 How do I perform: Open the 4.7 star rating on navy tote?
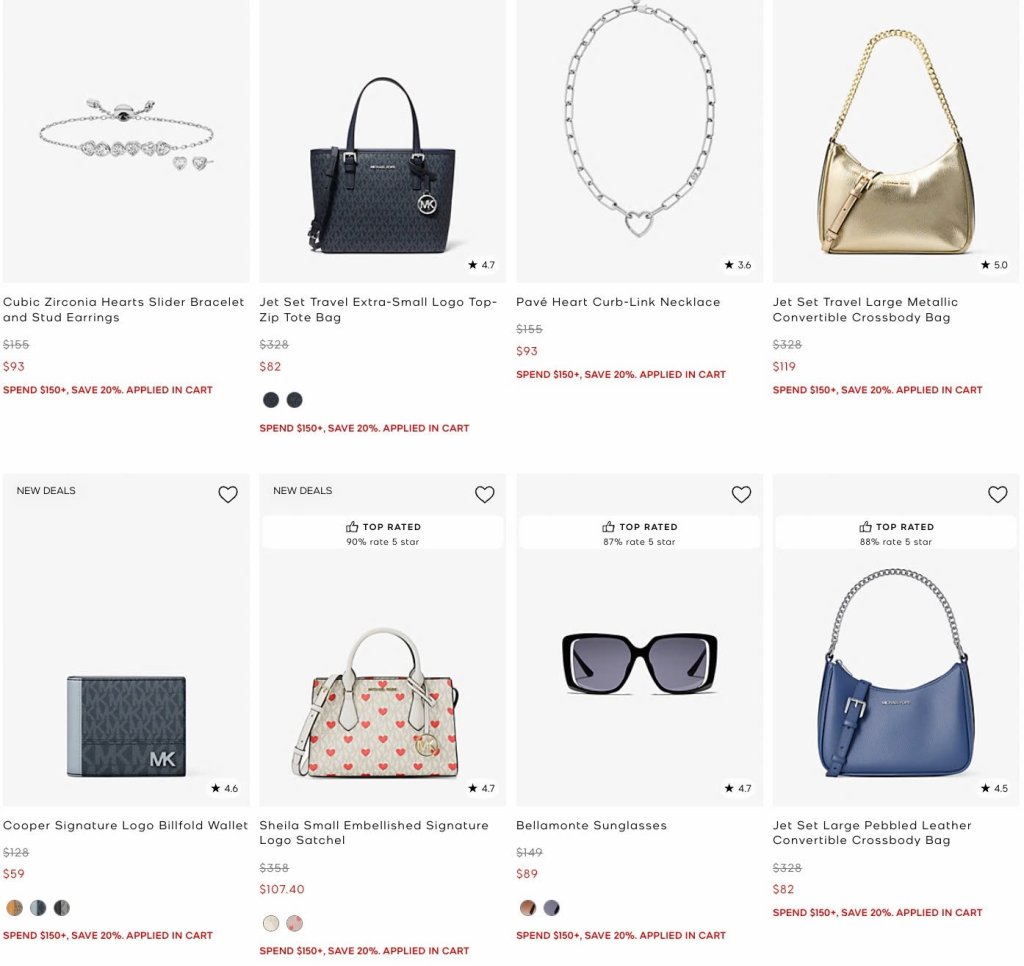[482, 265]
